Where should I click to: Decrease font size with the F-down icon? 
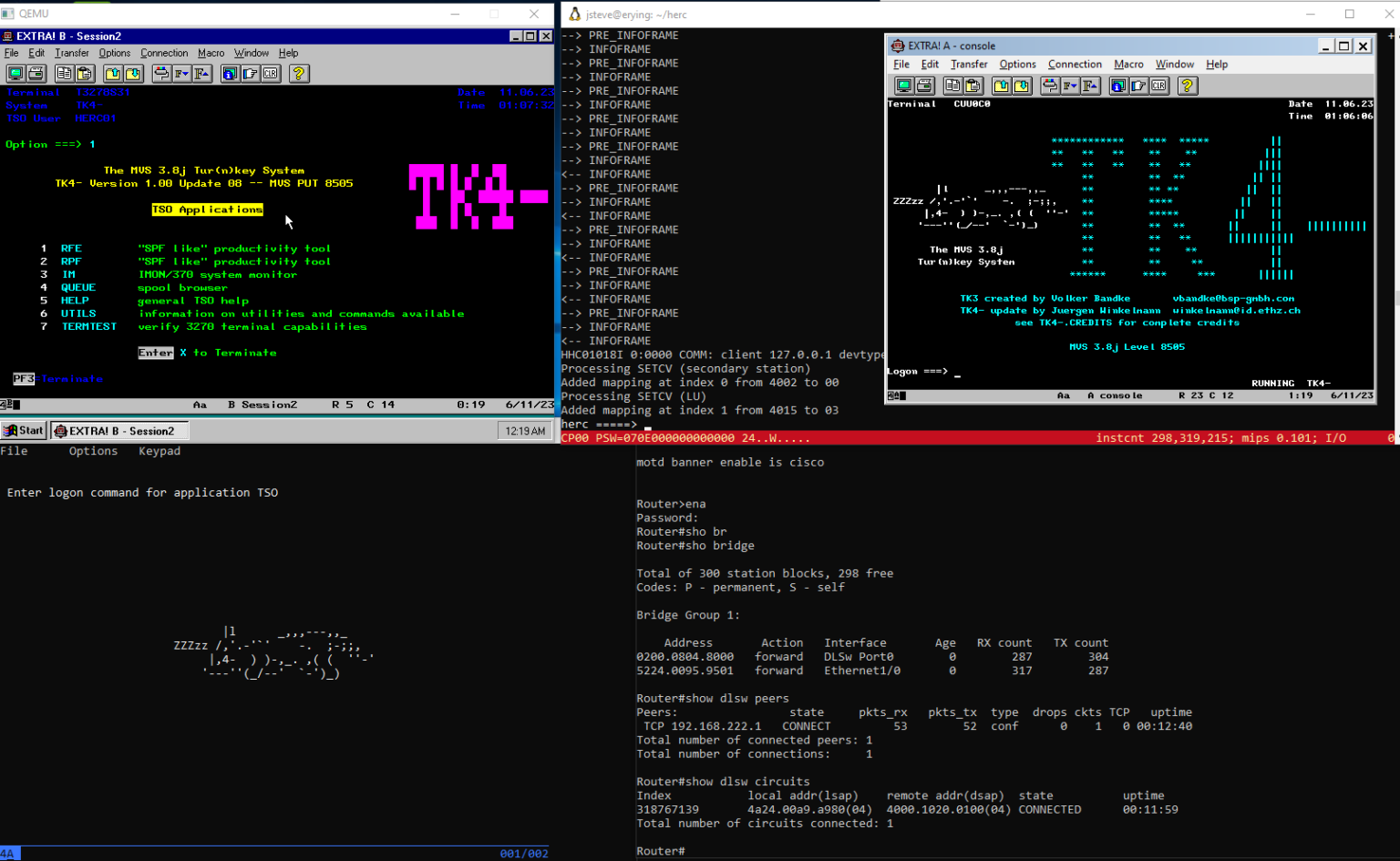[180, 74]
